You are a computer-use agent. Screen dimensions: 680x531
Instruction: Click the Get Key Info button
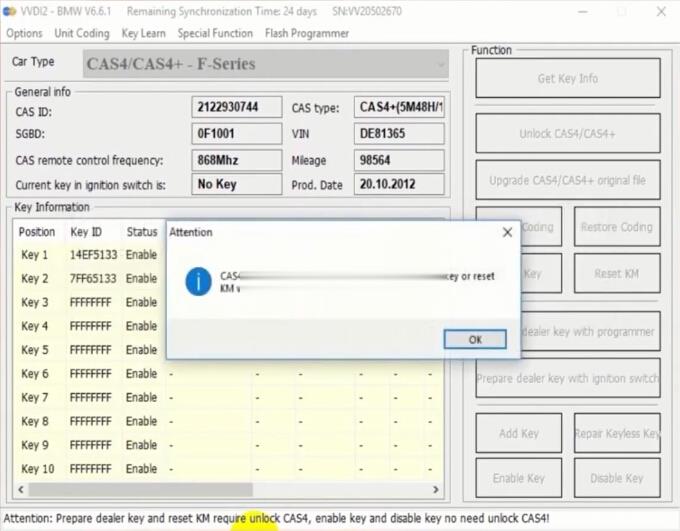click(x=568, y=79)
